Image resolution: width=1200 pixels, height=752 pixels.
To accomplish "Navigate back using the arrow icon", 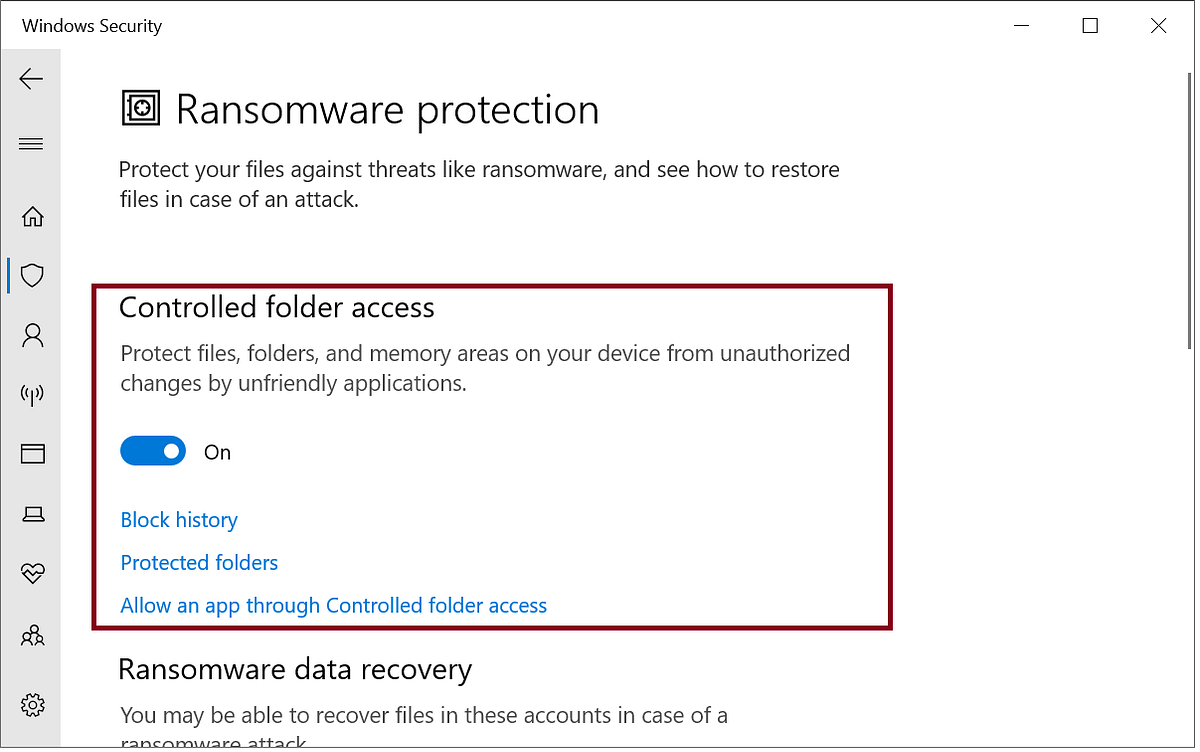I will (x=31, y=79).
